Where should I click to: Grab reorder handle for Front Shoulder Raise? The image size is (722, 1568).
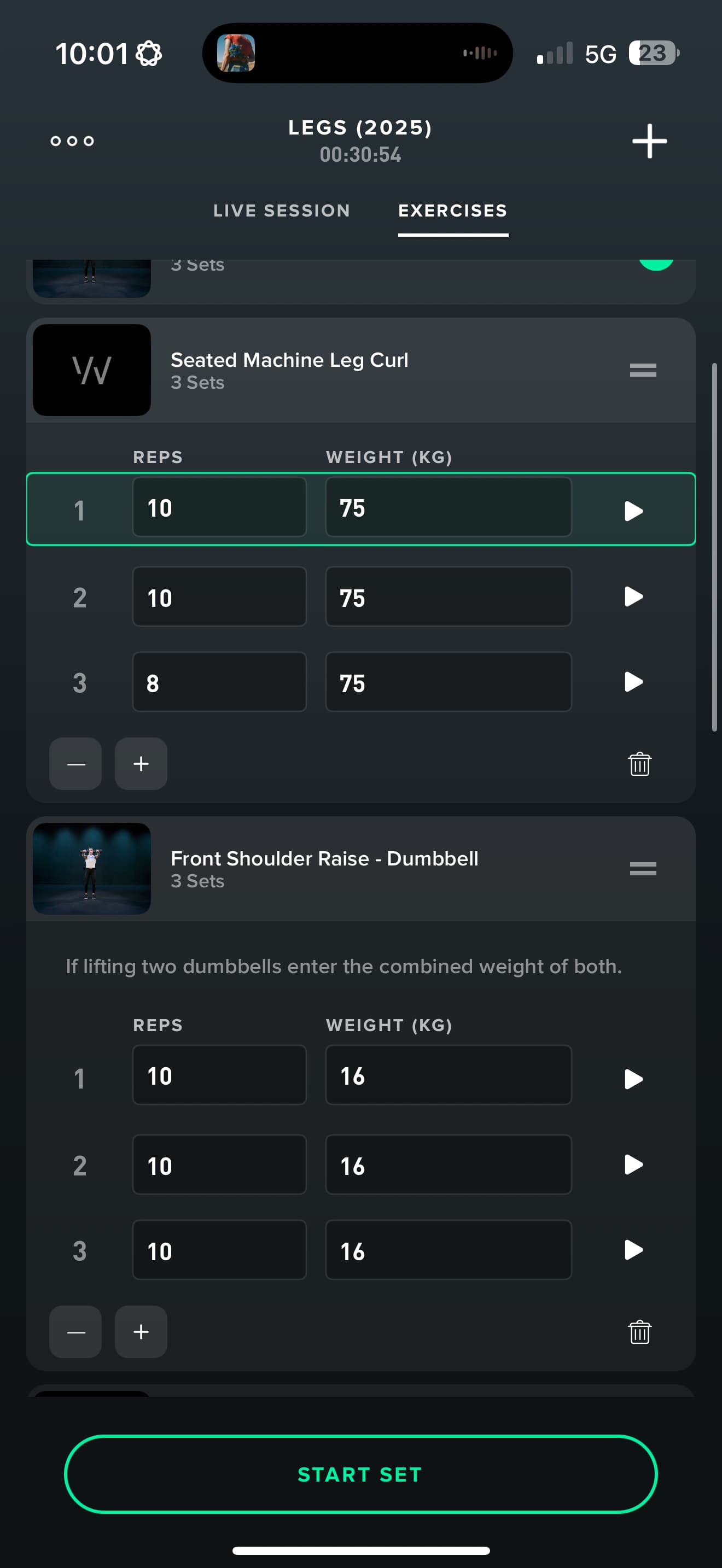click(x=643, y=868)
